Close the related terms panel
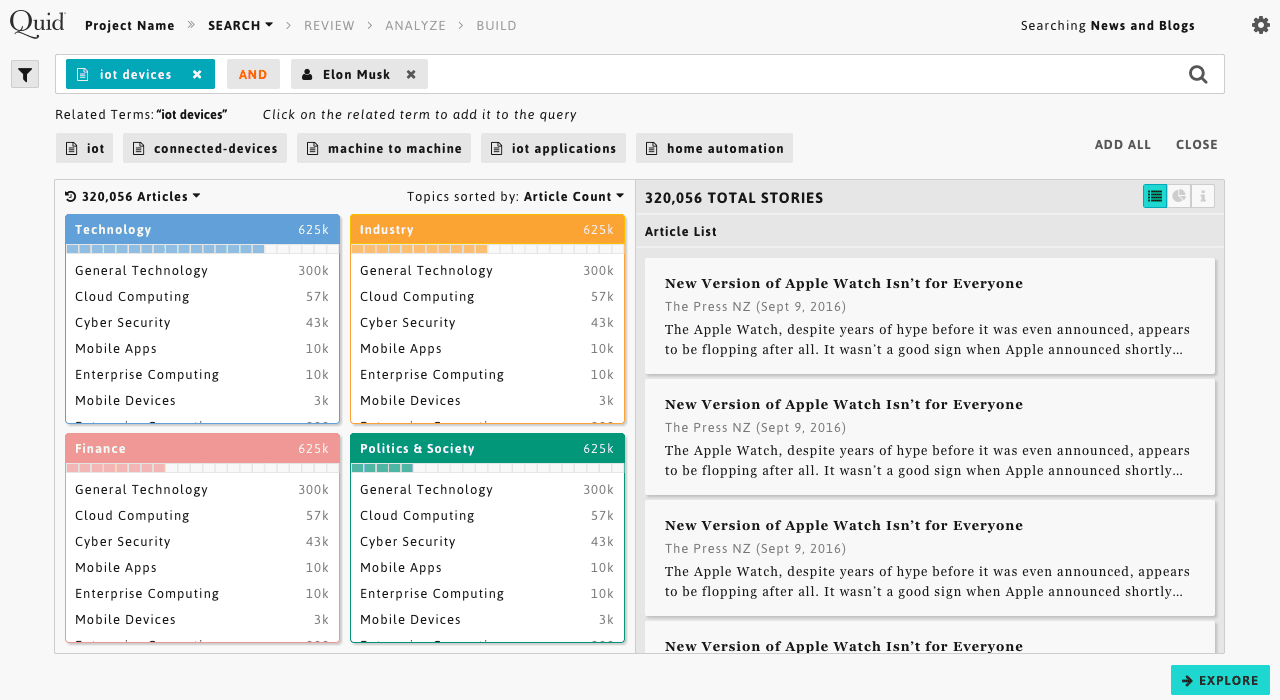This screenshot has height=700, width=1280. click(x=1197, y=145)
